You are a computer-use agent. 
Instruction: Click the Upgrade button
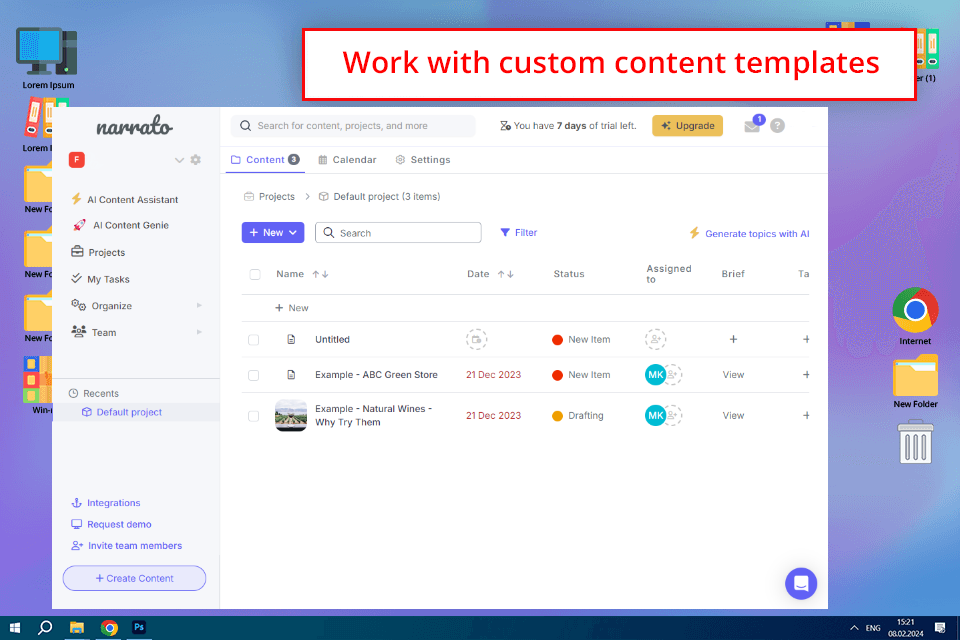[x=688, y=126]
